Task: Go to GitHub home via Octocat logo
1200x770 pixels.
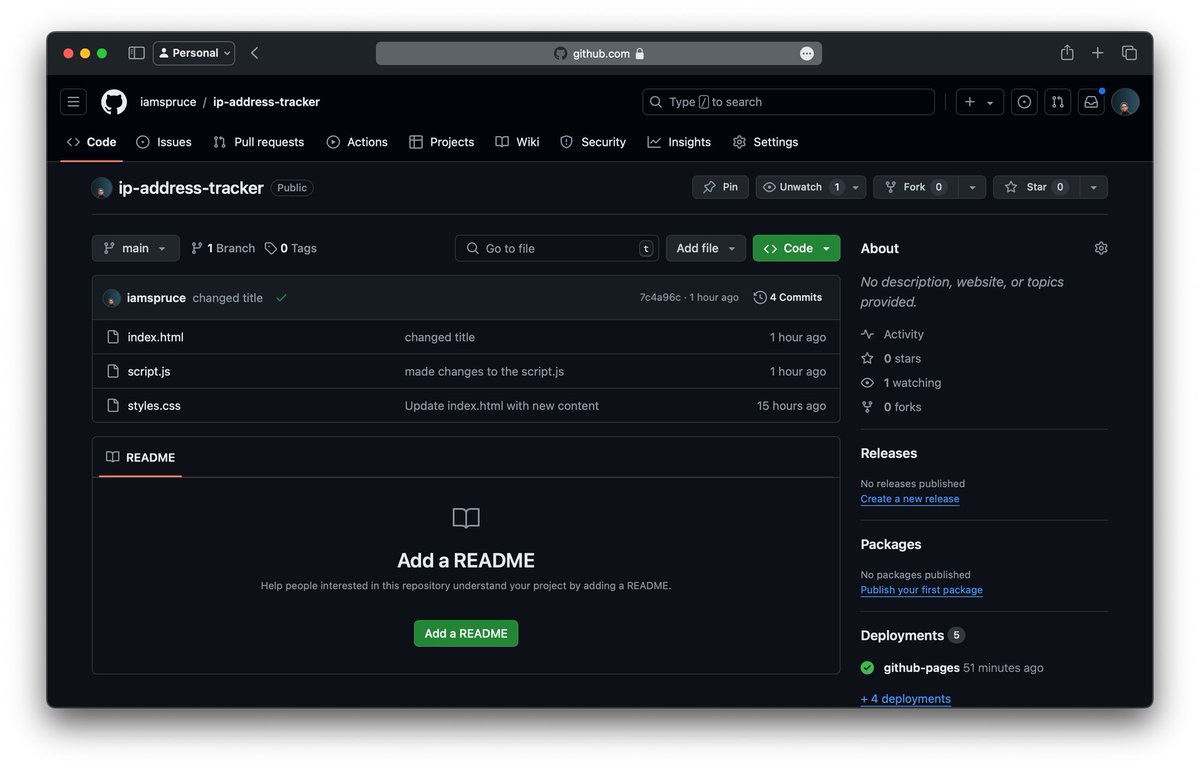Action: pyautogui.click(x=114, y=102)
